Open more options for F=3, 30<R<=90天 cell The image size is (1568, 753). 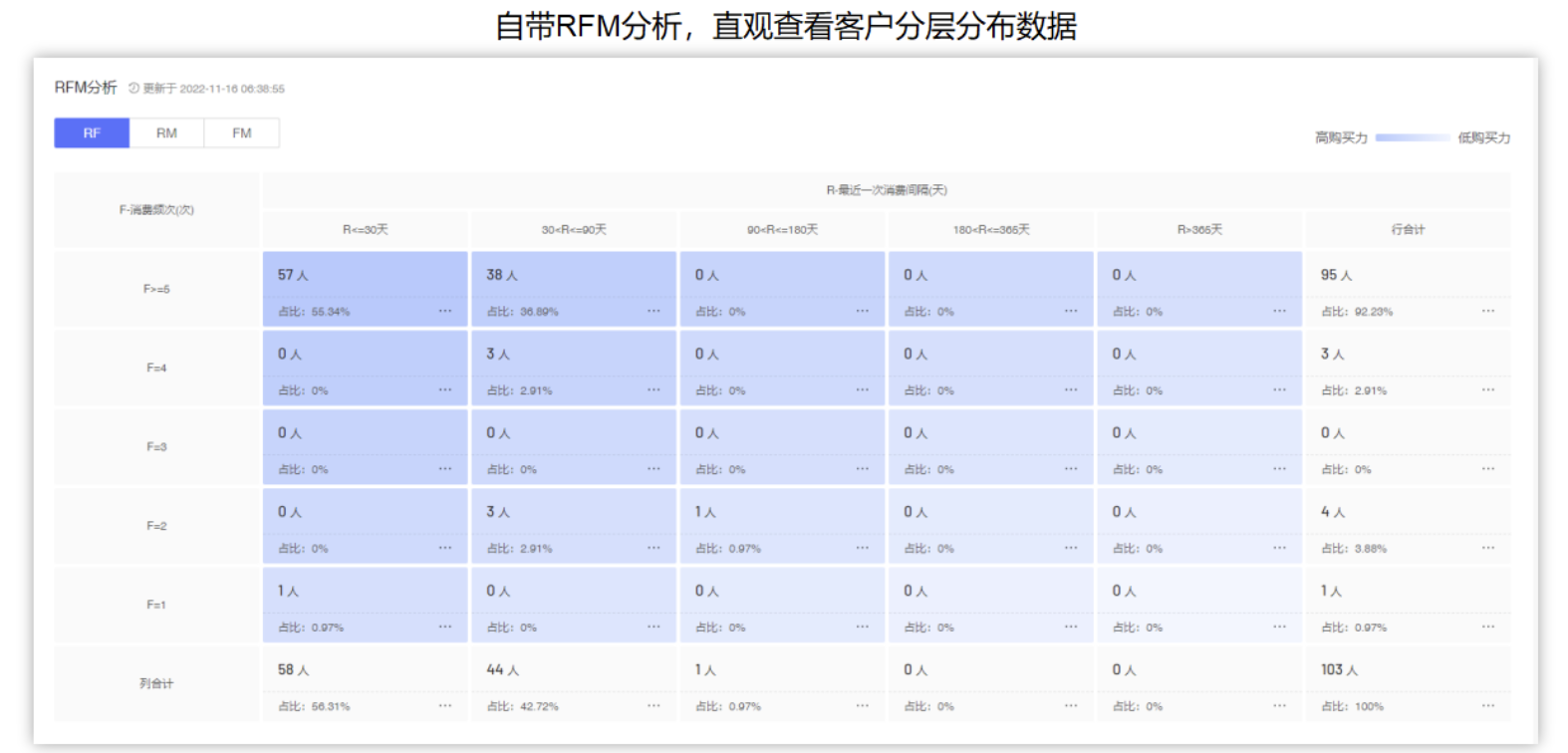(x=653, y=468)
